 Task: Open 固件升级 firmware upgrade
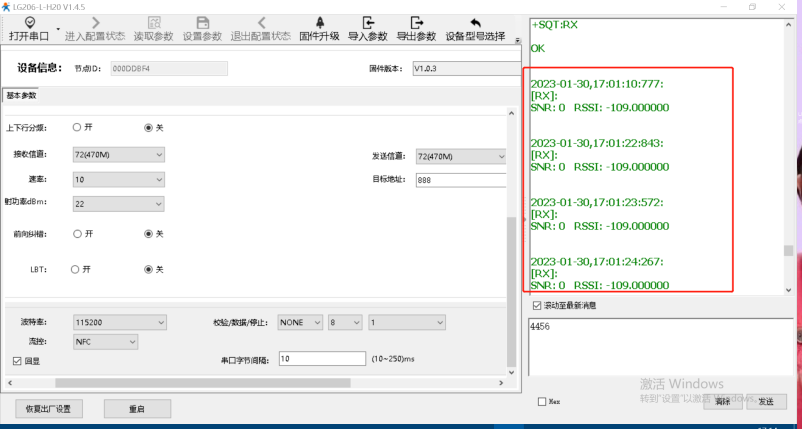point(320,22)
